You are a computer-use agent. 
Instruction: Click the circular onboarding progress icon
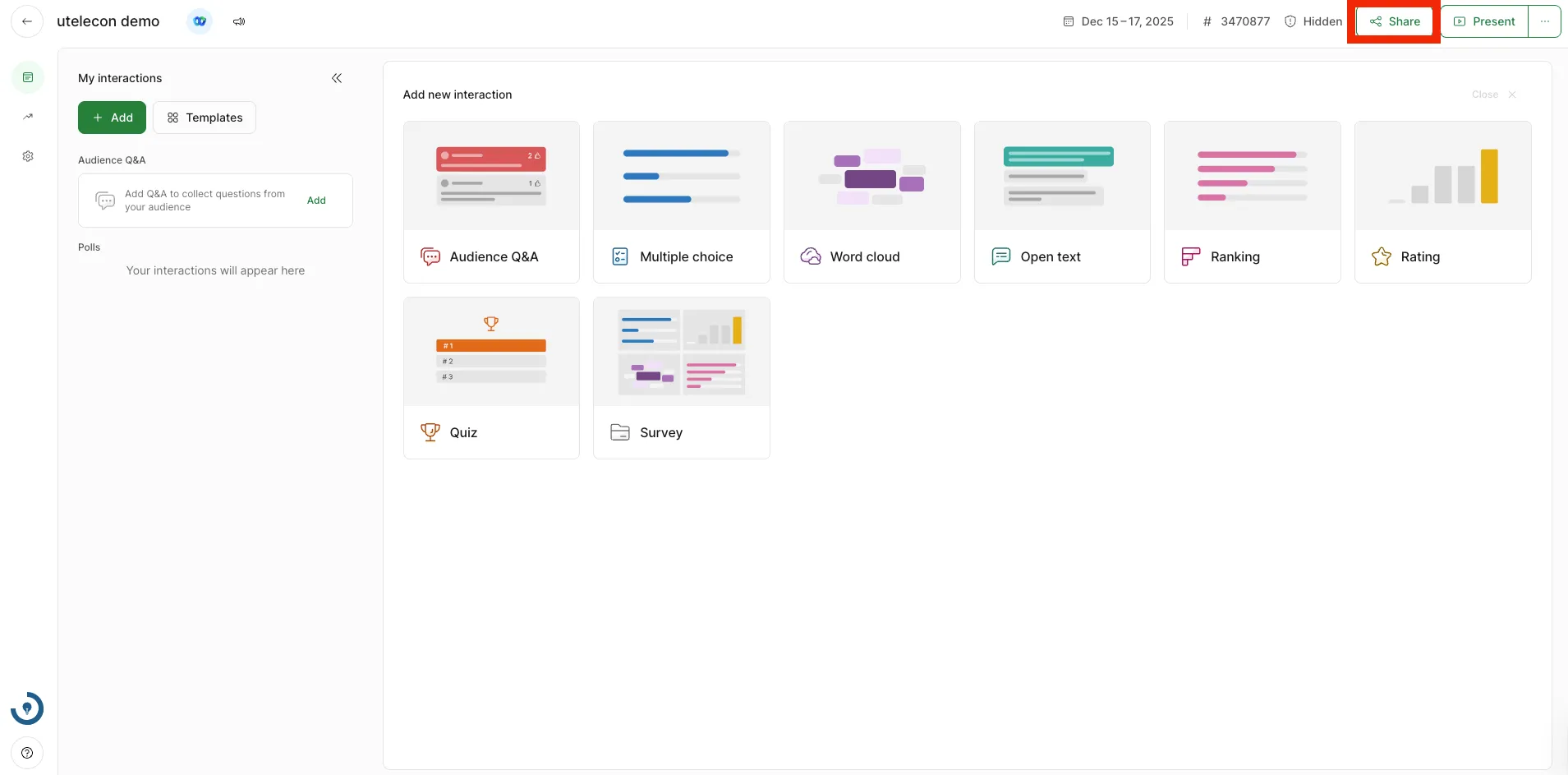tap(27, 708)
